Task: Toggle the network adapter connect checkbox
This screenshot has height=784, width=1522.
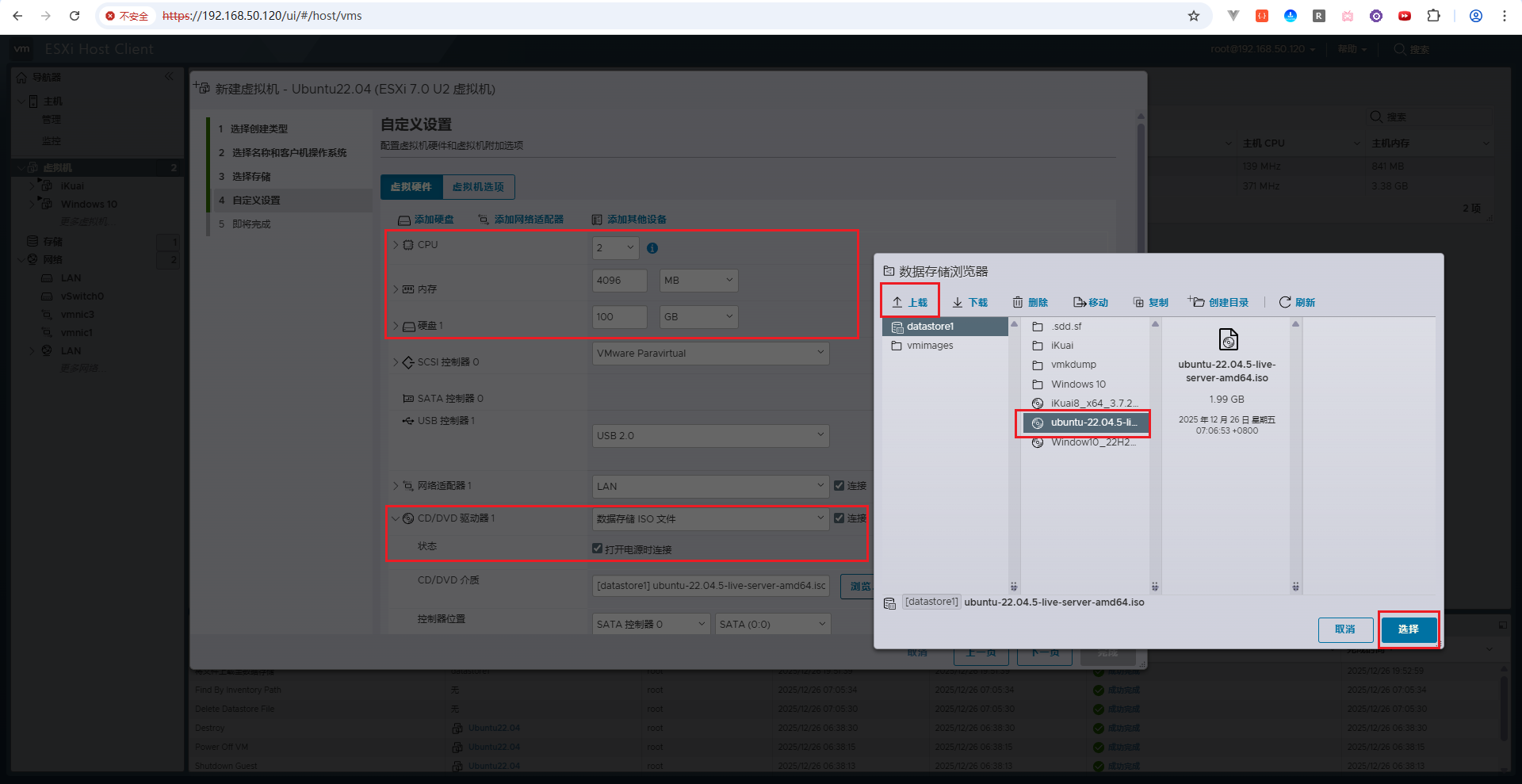Action: pos(839,485)
